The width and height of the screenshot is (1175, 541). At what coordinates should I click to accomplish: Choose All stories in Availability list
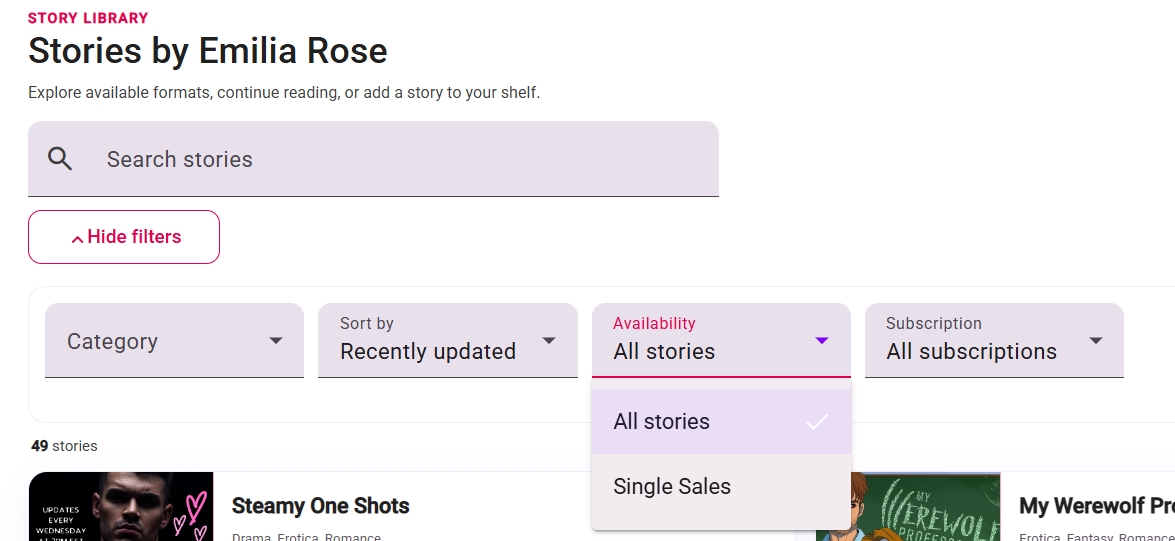[x=721, y=421]
